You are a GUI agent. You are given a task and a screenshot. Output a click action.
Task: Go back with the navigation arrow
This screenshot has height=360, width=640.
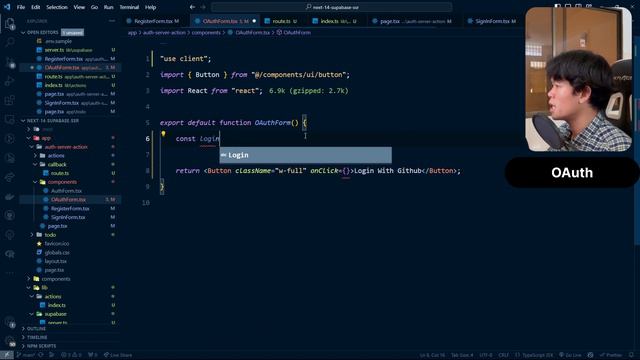pyautogui.click(x=192, y=7)
